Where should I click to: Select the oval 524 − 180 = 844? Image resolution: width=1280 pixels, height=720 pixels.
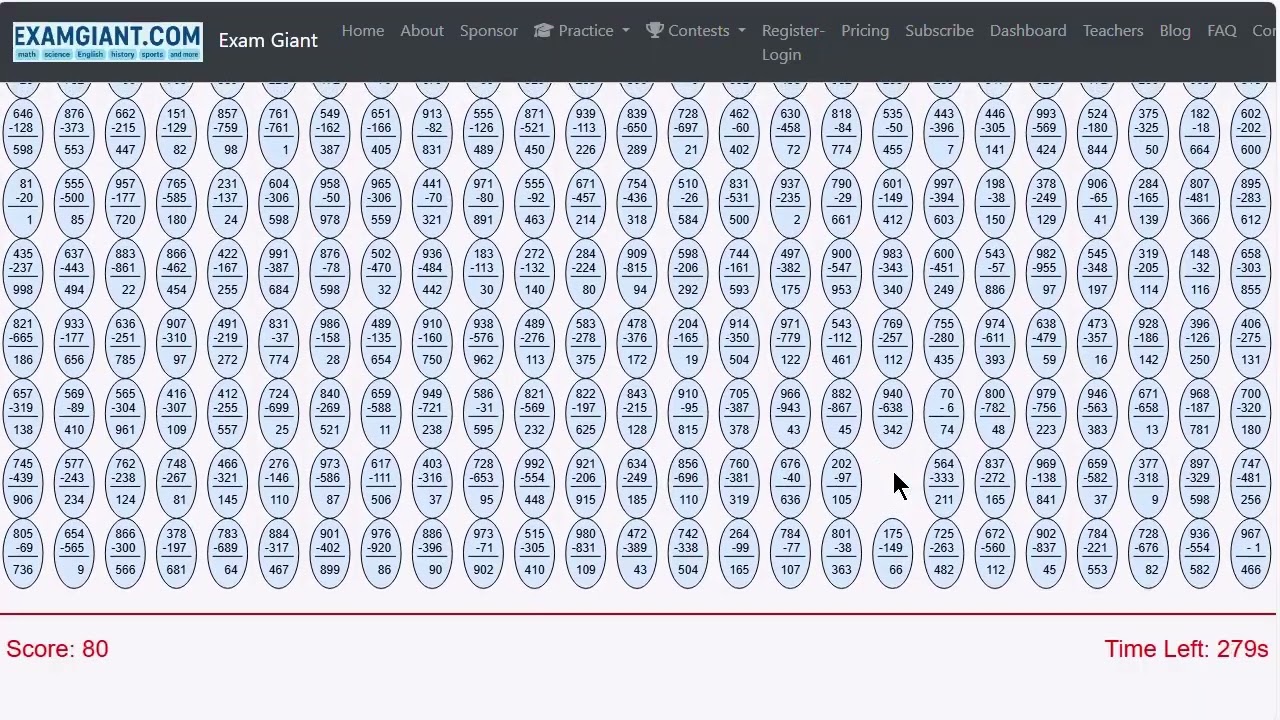tap(1098, 132)
